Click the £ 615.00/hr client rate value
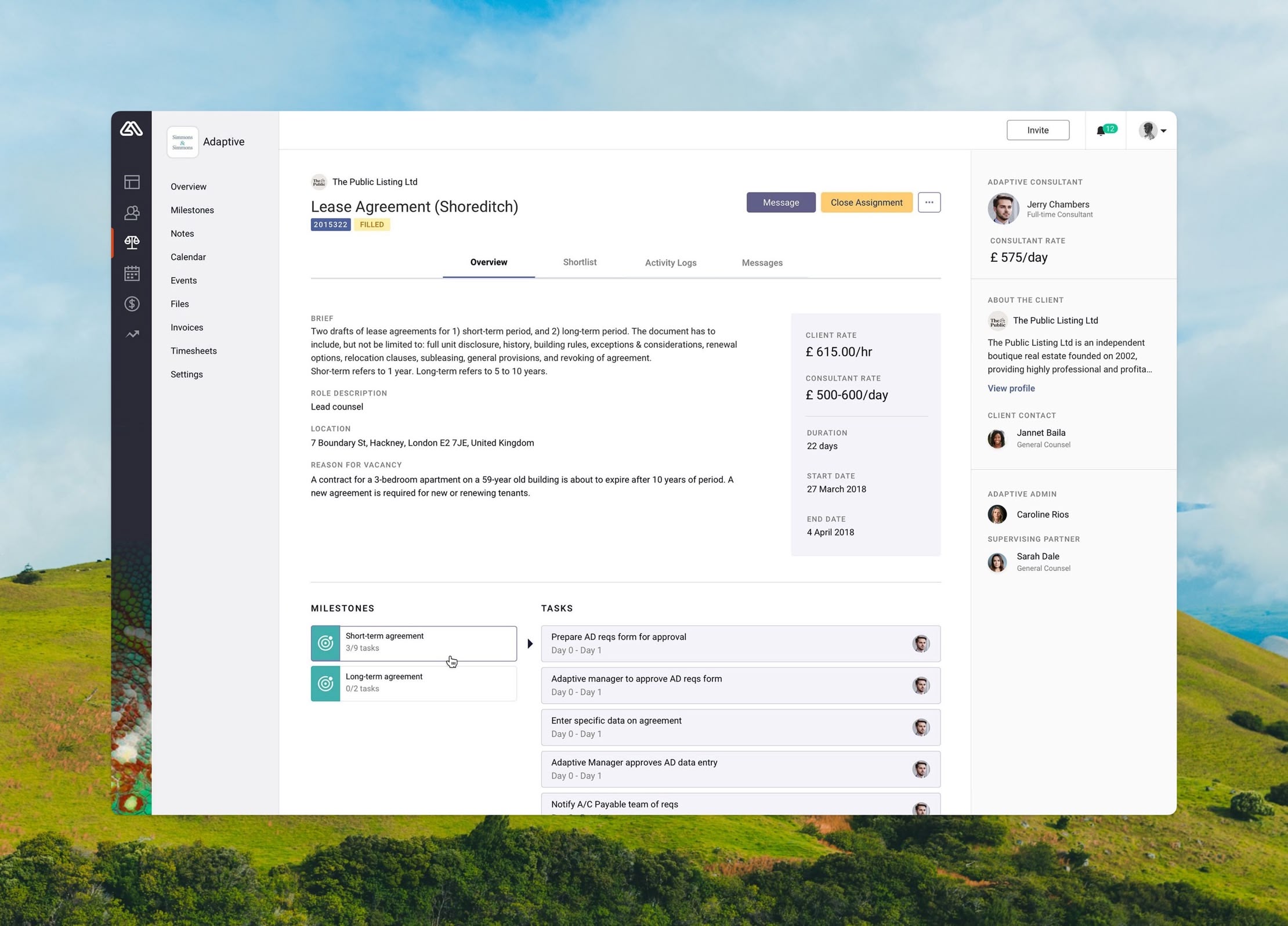1288x926 pixels. click(838, 352)
